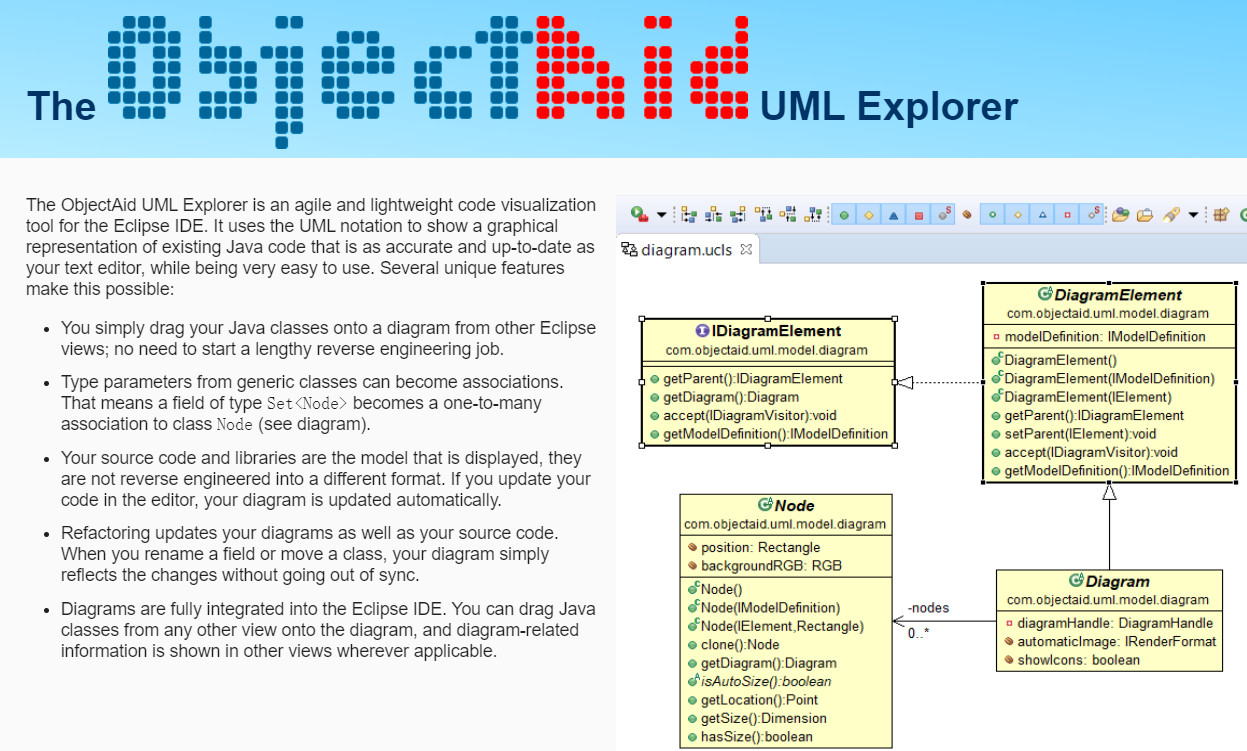Select position: Rectangle field in Node
The image size is (1247, 751).
coord(760,547)
